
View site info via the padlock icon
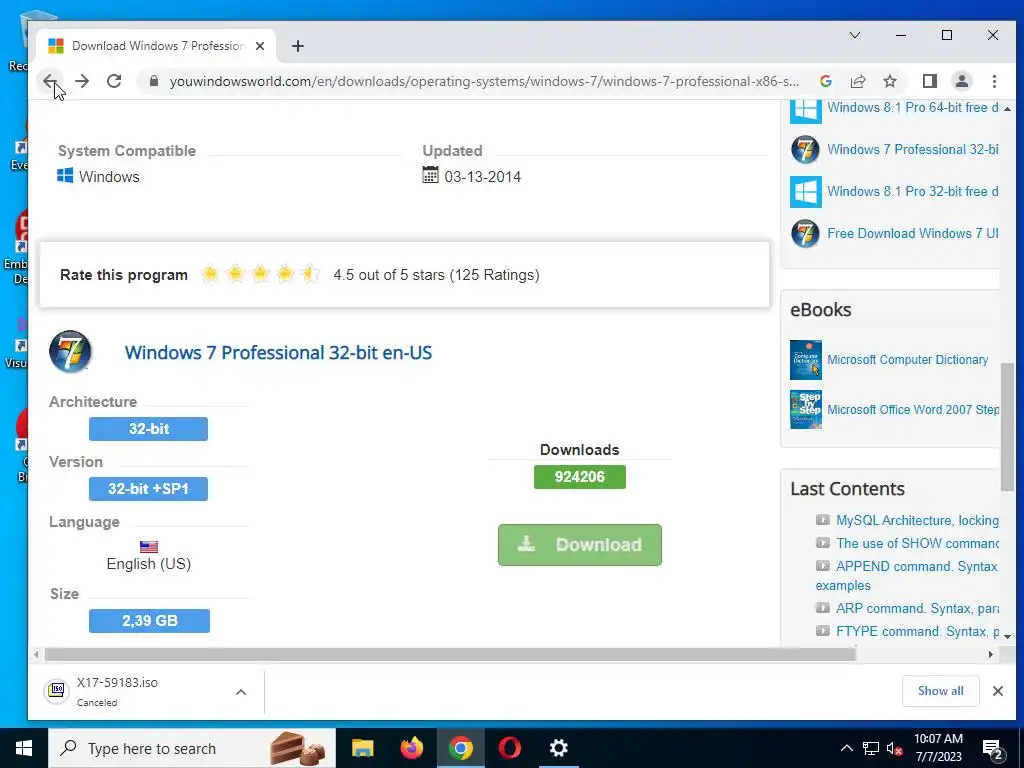154,81
